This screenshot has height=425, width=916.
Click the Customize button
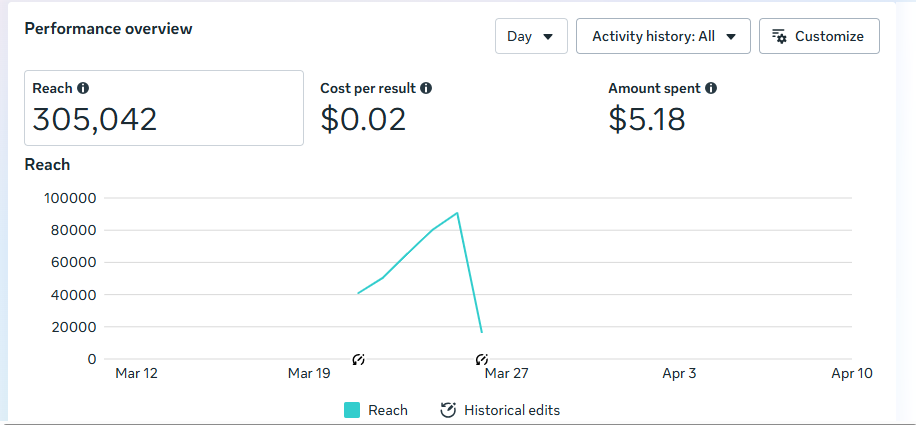819,36
